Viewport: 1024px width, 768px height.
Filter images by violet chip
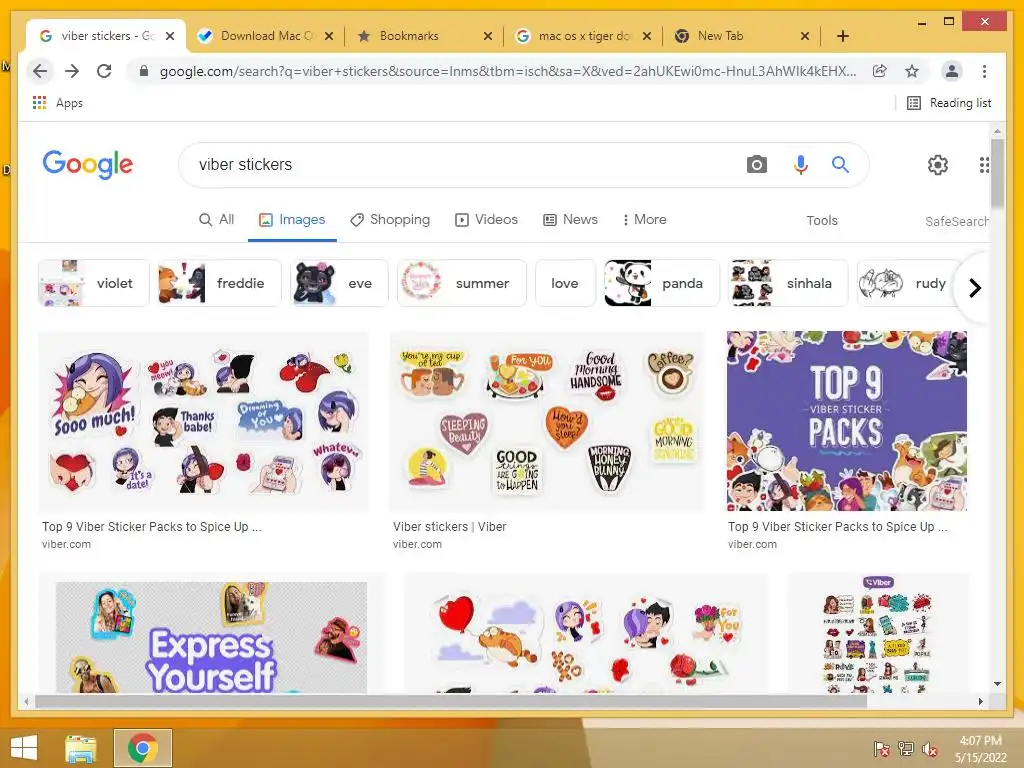click(x=93, y=283)
